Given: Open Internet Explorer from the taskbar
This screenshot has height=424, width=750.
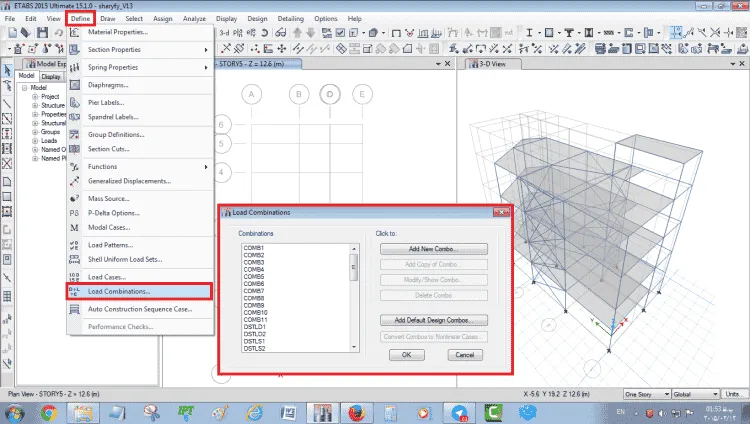Looking at the screenshot, I should pyautogui.click(x=254, y=413).
